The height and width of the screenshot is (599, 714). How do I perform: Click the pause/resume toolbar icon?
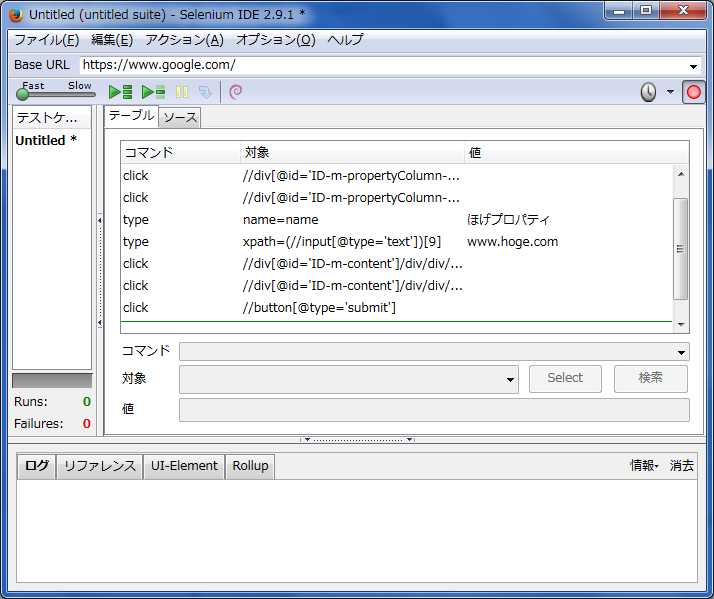(182, 92)
